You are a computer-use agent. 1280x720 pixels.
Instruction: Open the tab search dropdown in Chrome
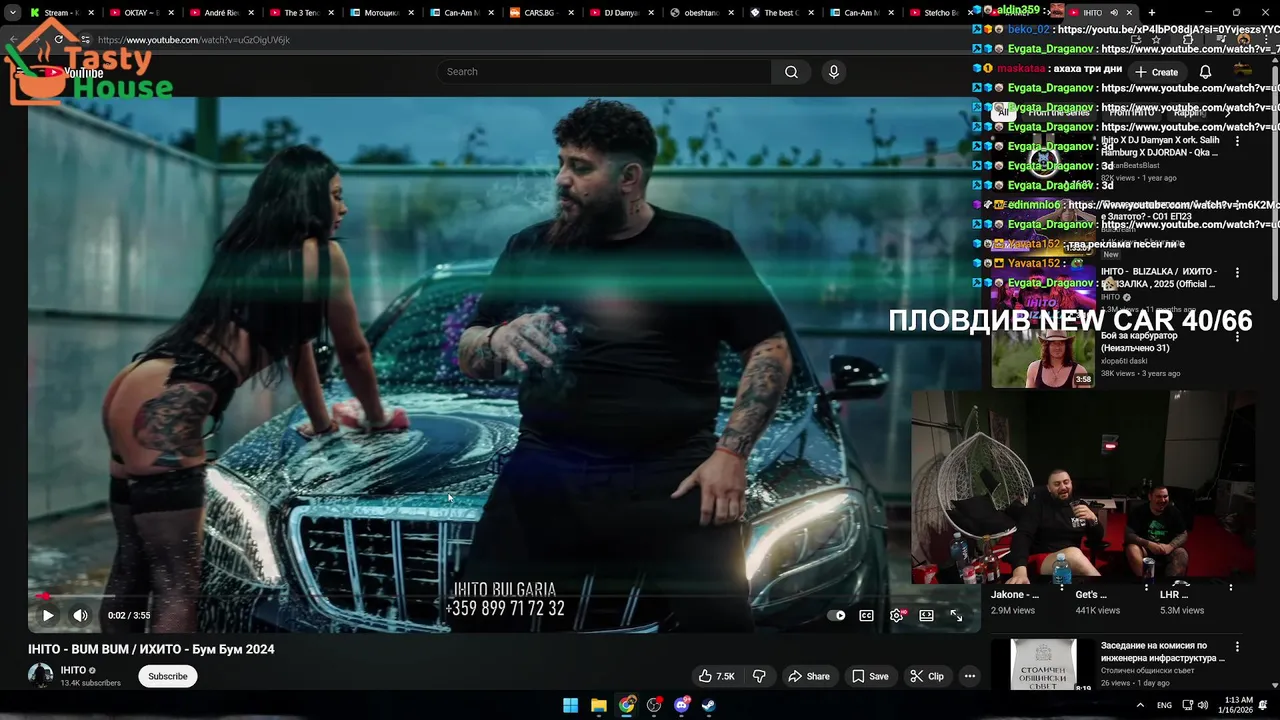pyautogui.click(x=13, y=13)
